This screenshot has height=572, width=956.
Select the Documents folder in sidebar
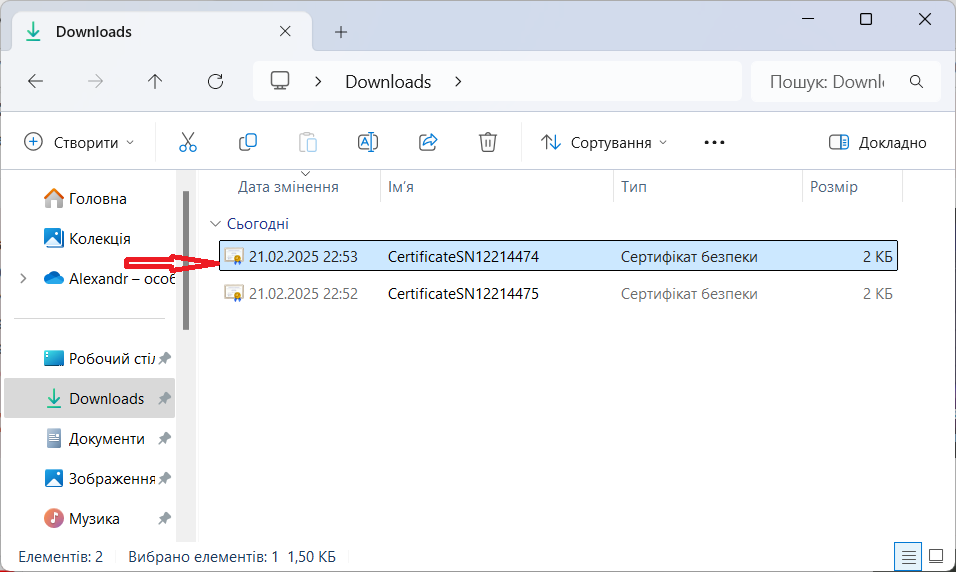click(x=106, y=439)
